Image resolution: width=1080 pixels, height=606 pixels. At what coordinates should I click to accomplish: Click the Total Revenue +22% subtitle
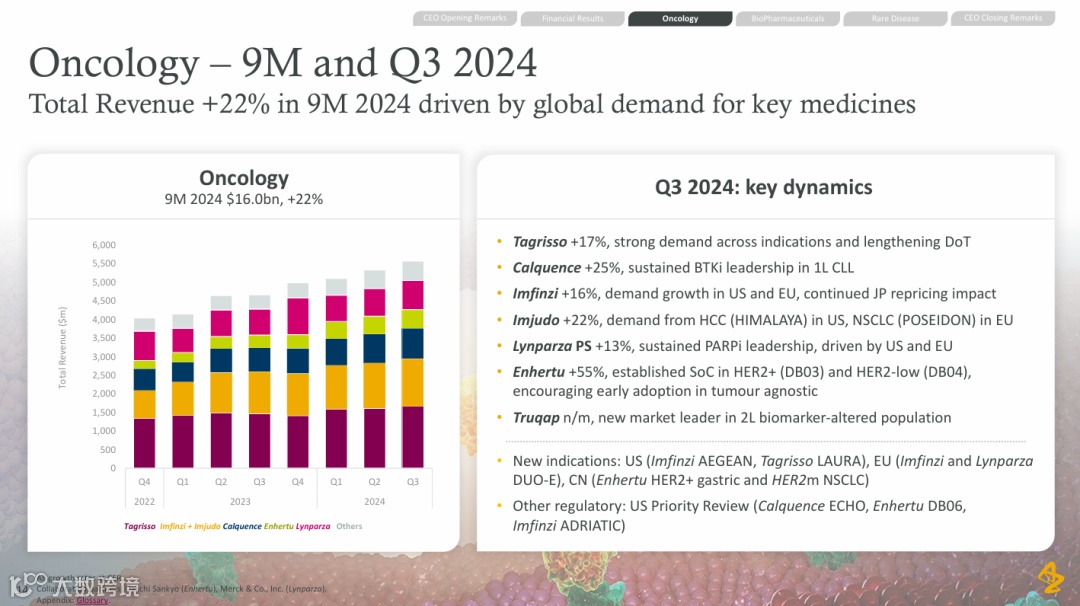[472, 104]
